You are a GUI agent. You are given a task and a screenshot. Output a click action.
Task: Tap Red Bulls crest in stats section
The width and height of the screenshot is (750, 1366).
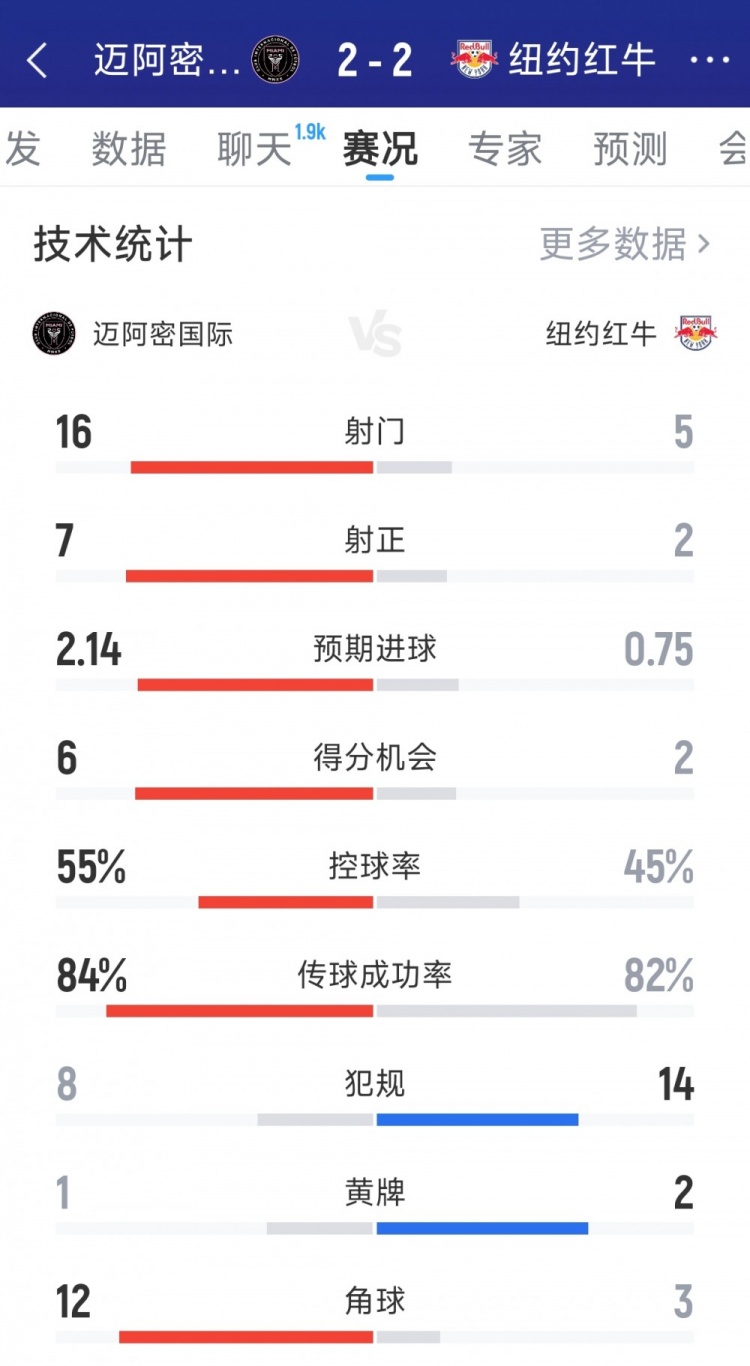pyautogui.click(x=694, y=334)
